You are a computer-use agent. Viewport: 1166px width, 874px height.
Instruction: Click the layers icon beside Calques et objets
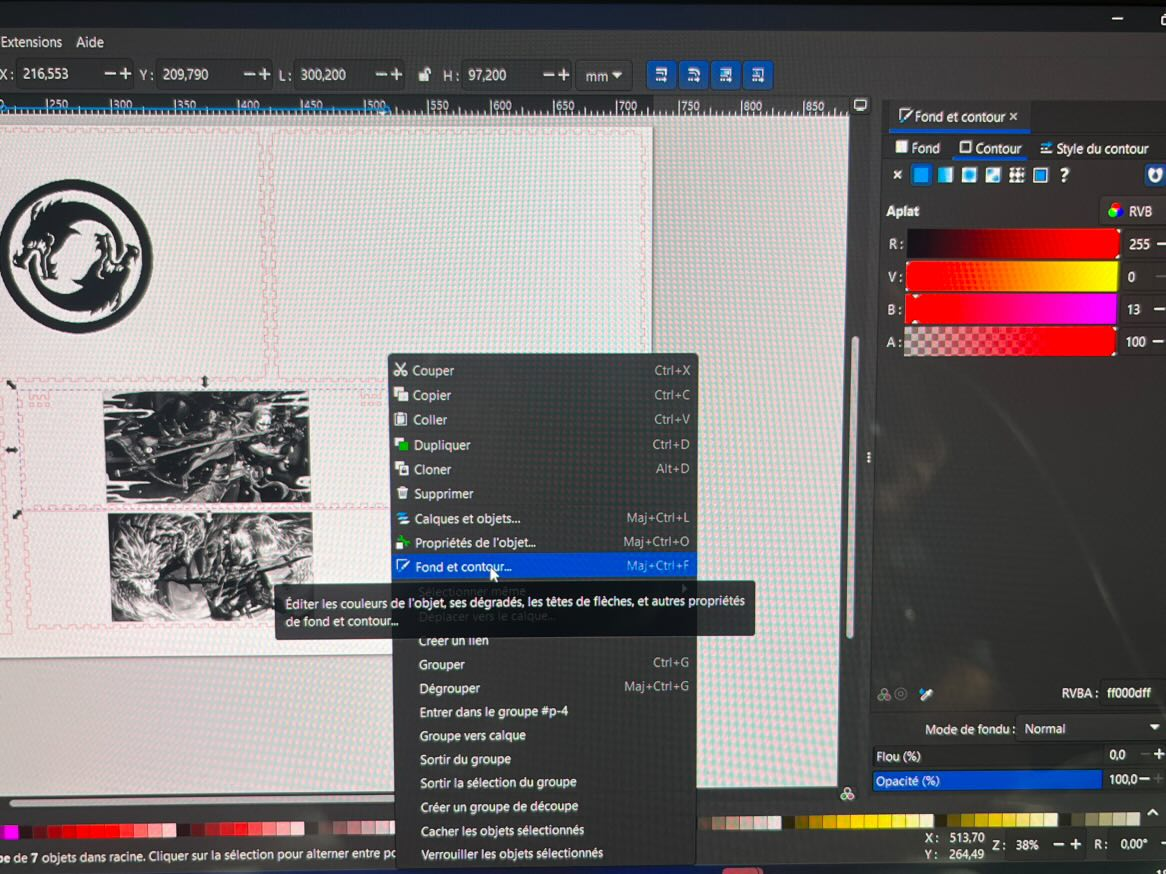click(402, 518)
